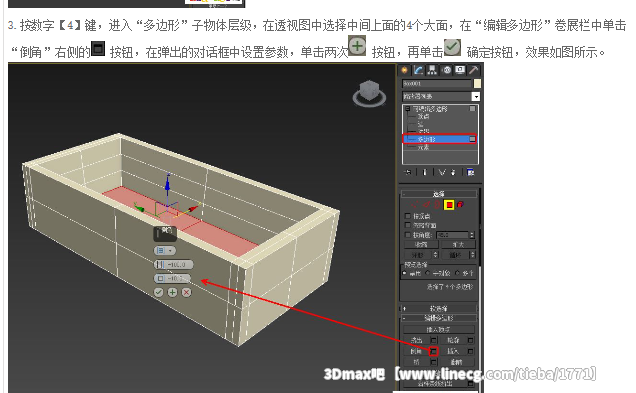
Task: Open the Utilities hammer icon
Action: [473, 71]
